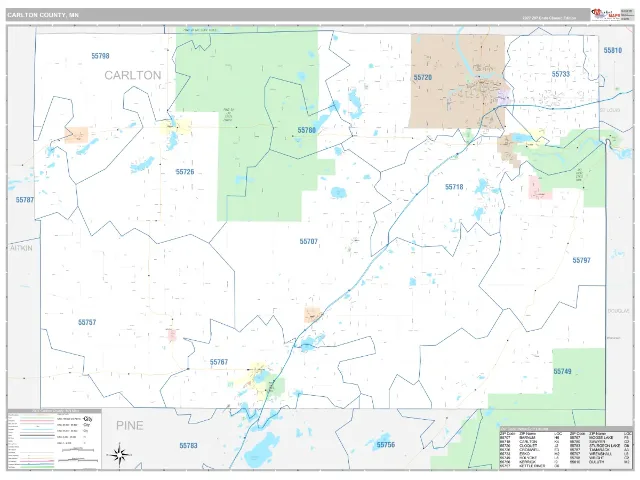Click the large CARLTON county name label

coord(133,76)
